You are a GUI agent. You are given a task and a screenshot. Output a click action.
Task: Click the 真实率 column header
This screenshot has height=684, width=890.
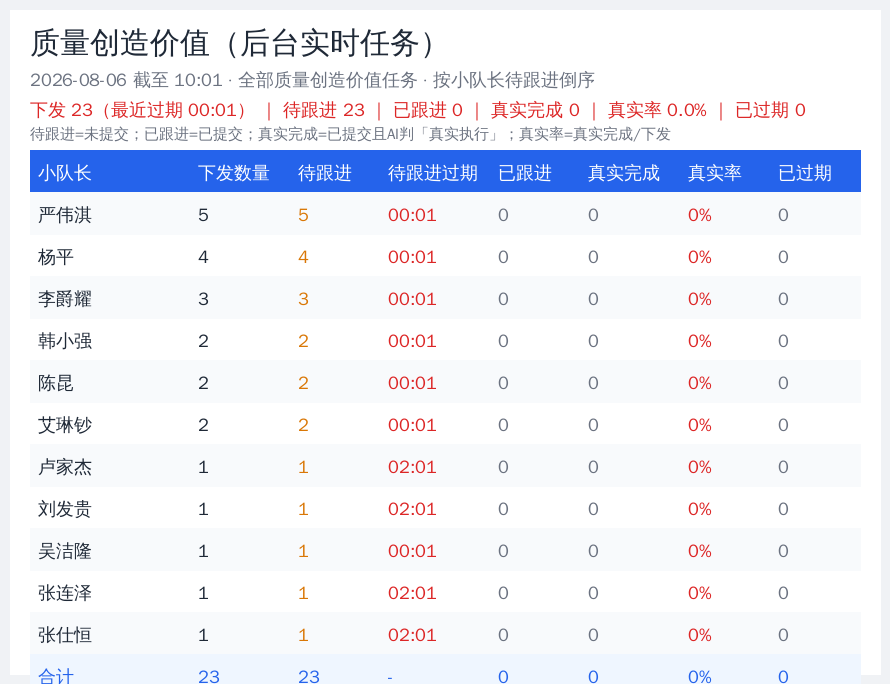pyautogui.click(x=715, y=173)
